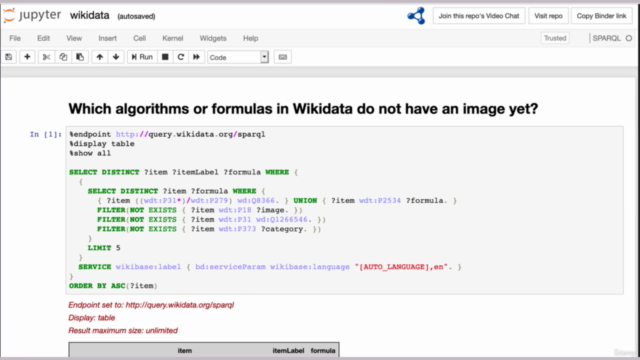Click the Visit repo button
Screen dimensions: 640x360
[548, 16]
